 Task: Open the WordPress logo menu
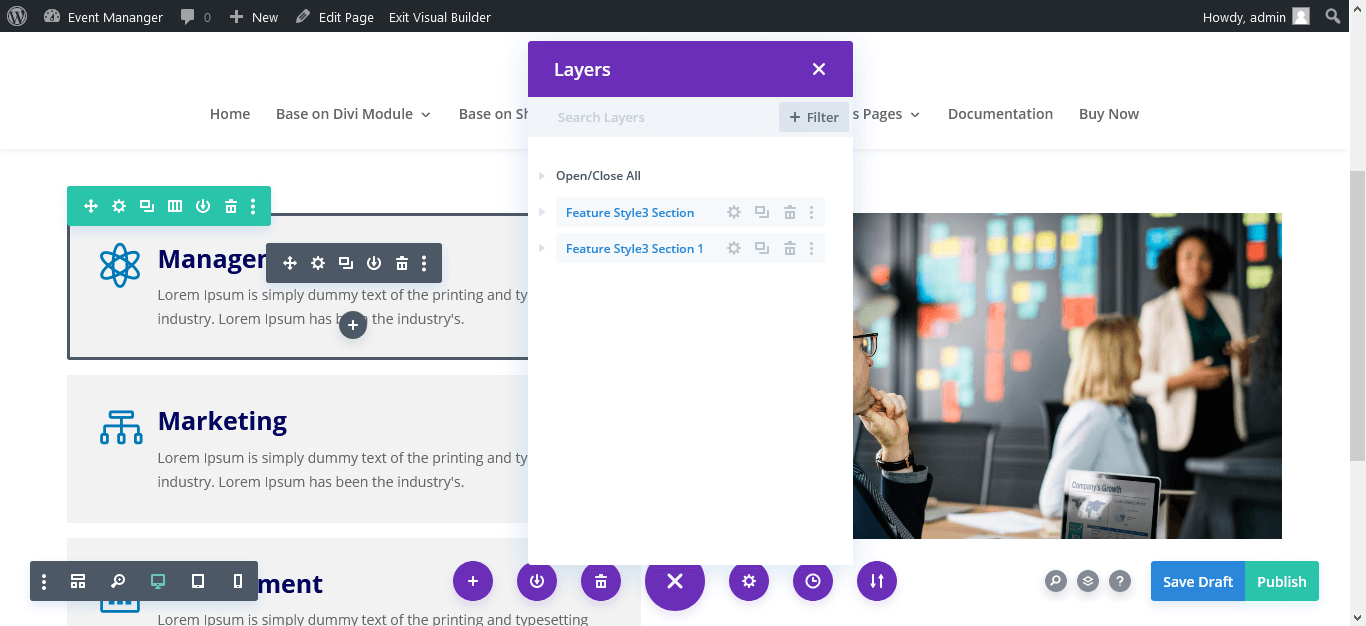[18, 16]
